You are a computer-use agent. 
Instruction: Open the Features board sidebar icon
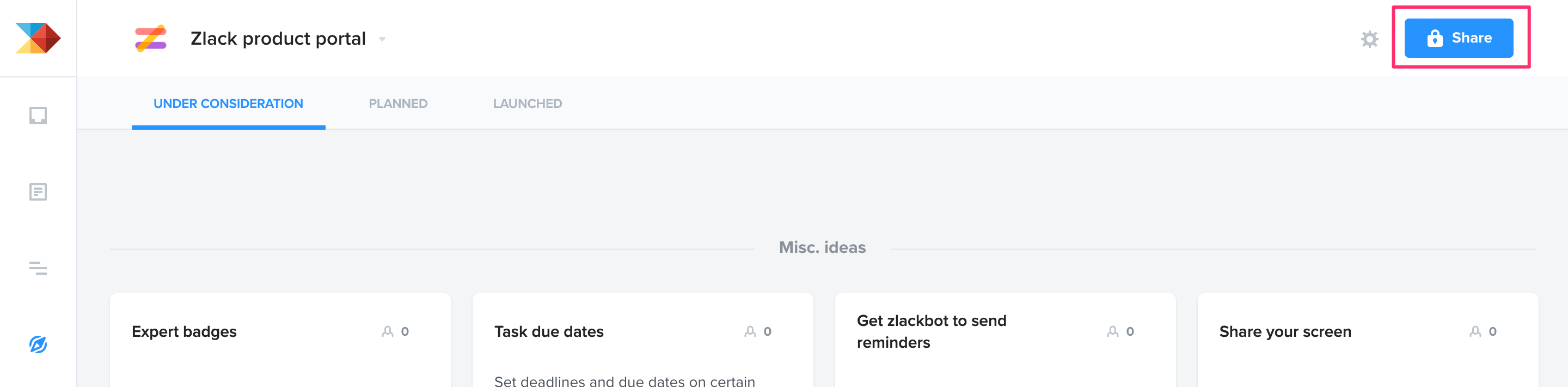[38, 192]
